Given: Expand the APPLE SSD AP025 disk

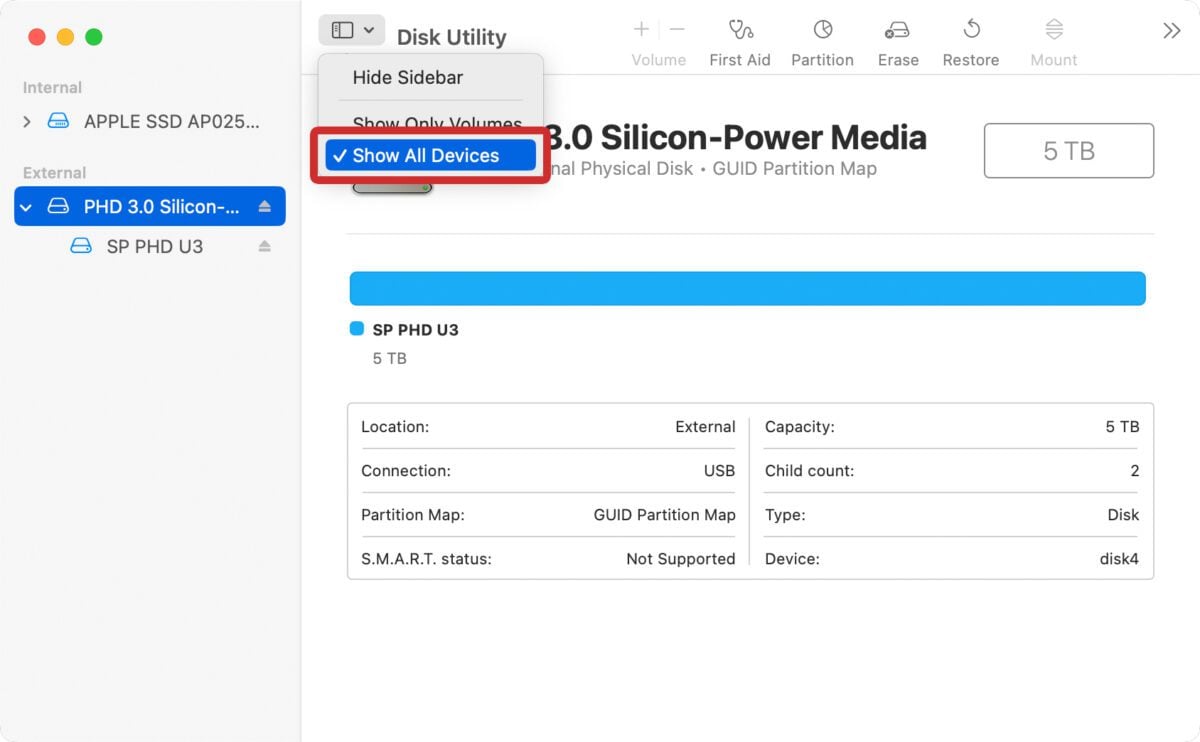Looking at the screenshot, I should click(x=26, y=121).
